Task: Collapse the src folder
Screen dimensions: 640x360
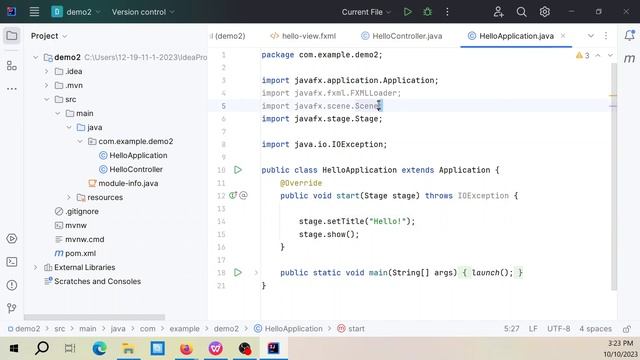Action: click(47, 99)
